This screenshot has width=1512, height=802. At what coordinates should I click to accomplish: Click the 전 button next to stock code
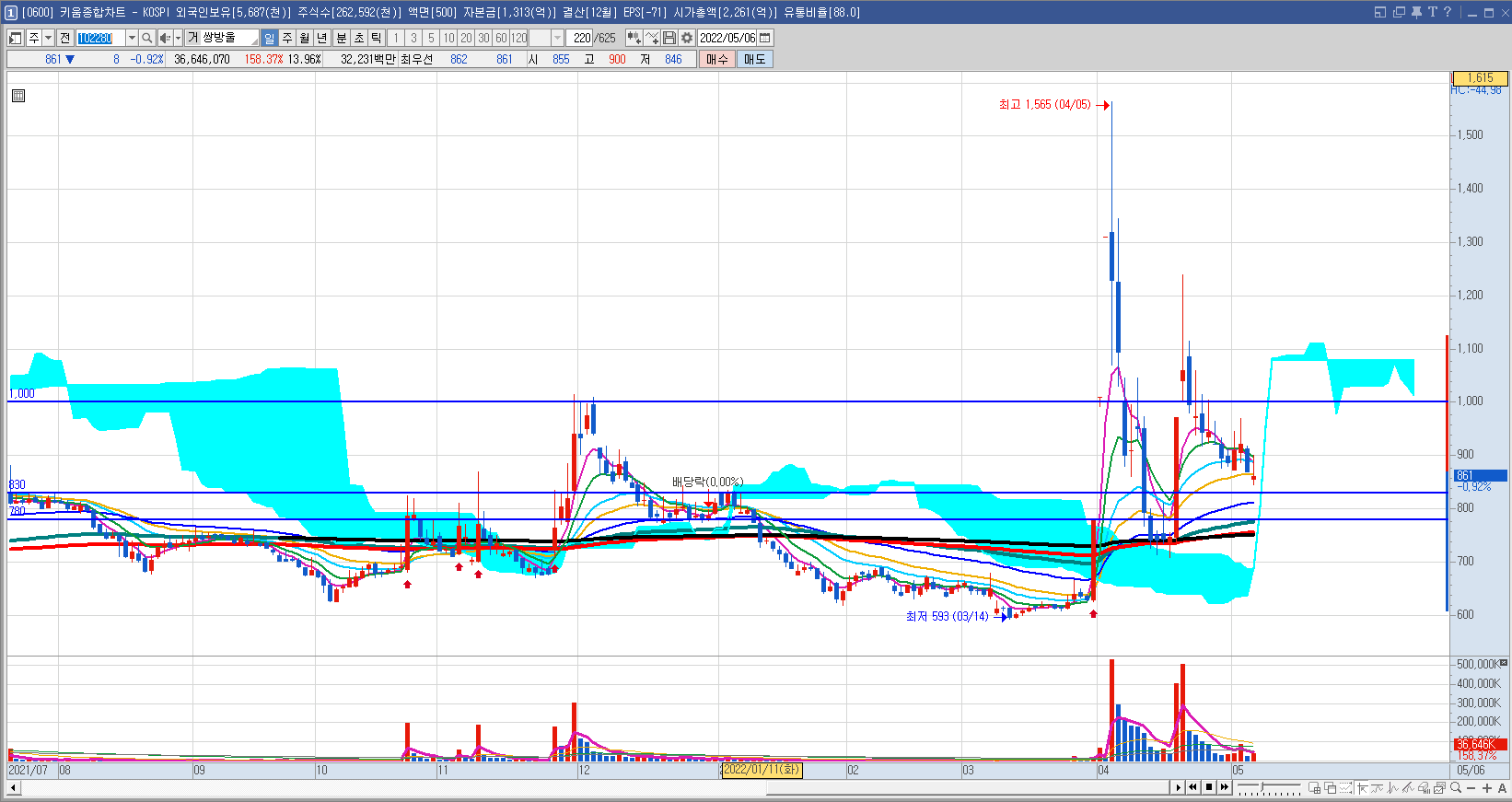tap(64, 38)
